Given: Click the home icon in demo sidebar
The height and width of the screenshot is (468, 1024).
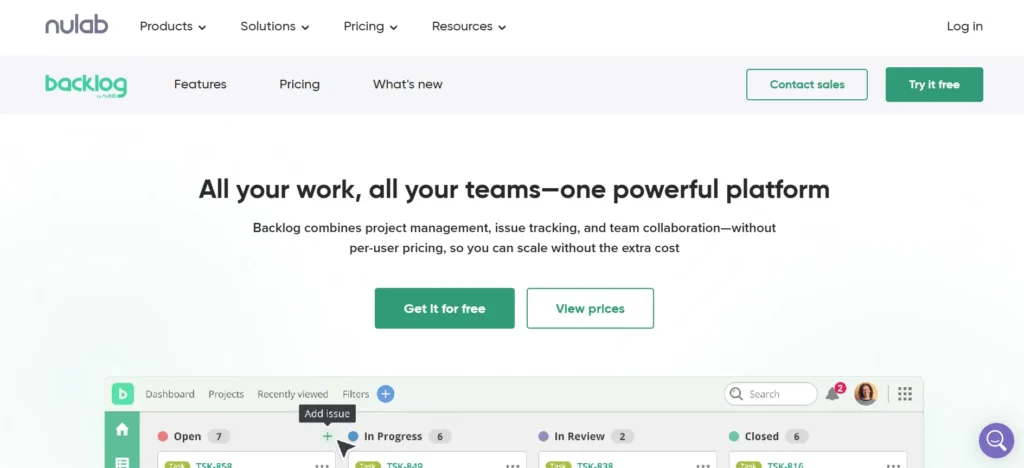Looking at the screenshot, I should click(122, 429).
